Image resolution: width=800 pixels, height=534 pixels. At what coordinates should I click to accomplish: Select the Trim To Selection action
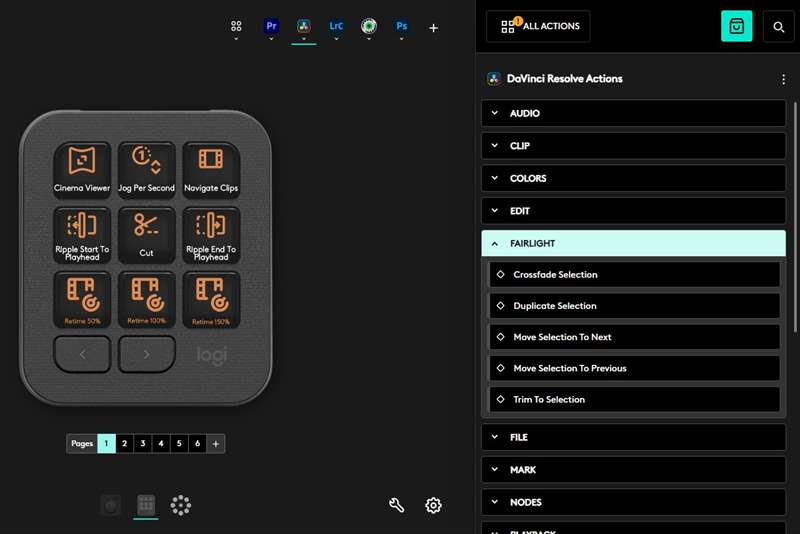634,399
